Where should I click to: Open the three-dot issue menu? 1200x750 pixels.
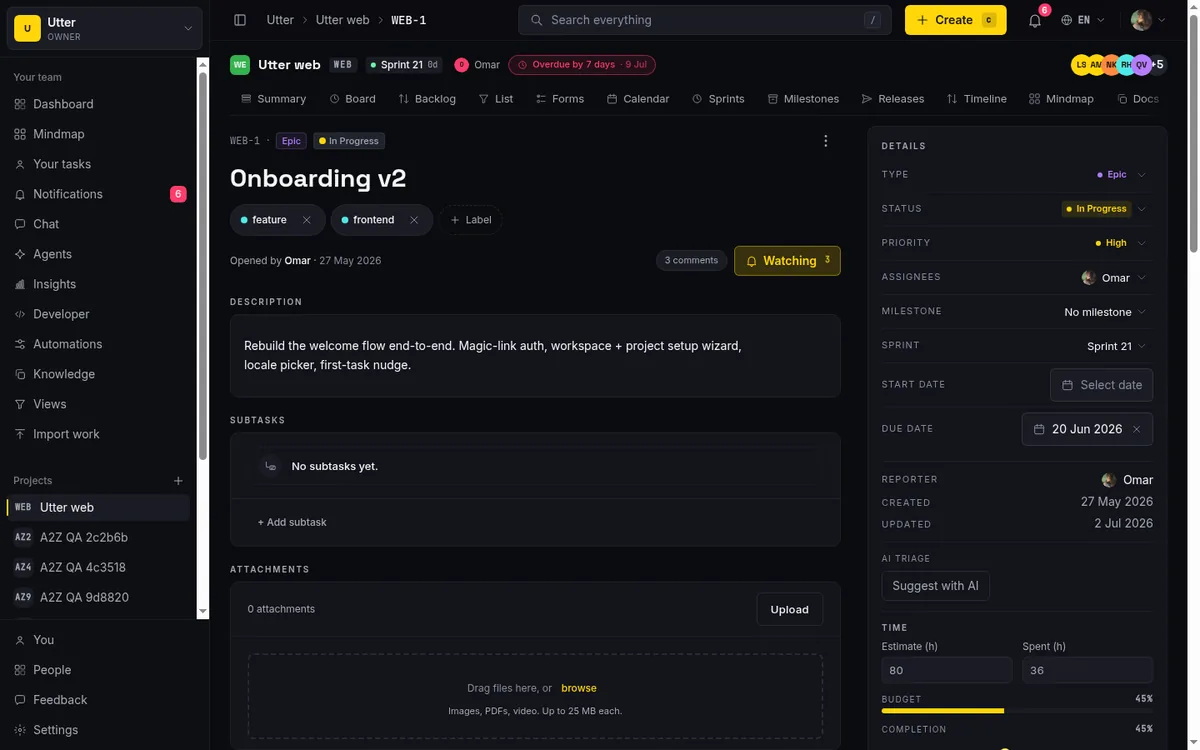825,141
